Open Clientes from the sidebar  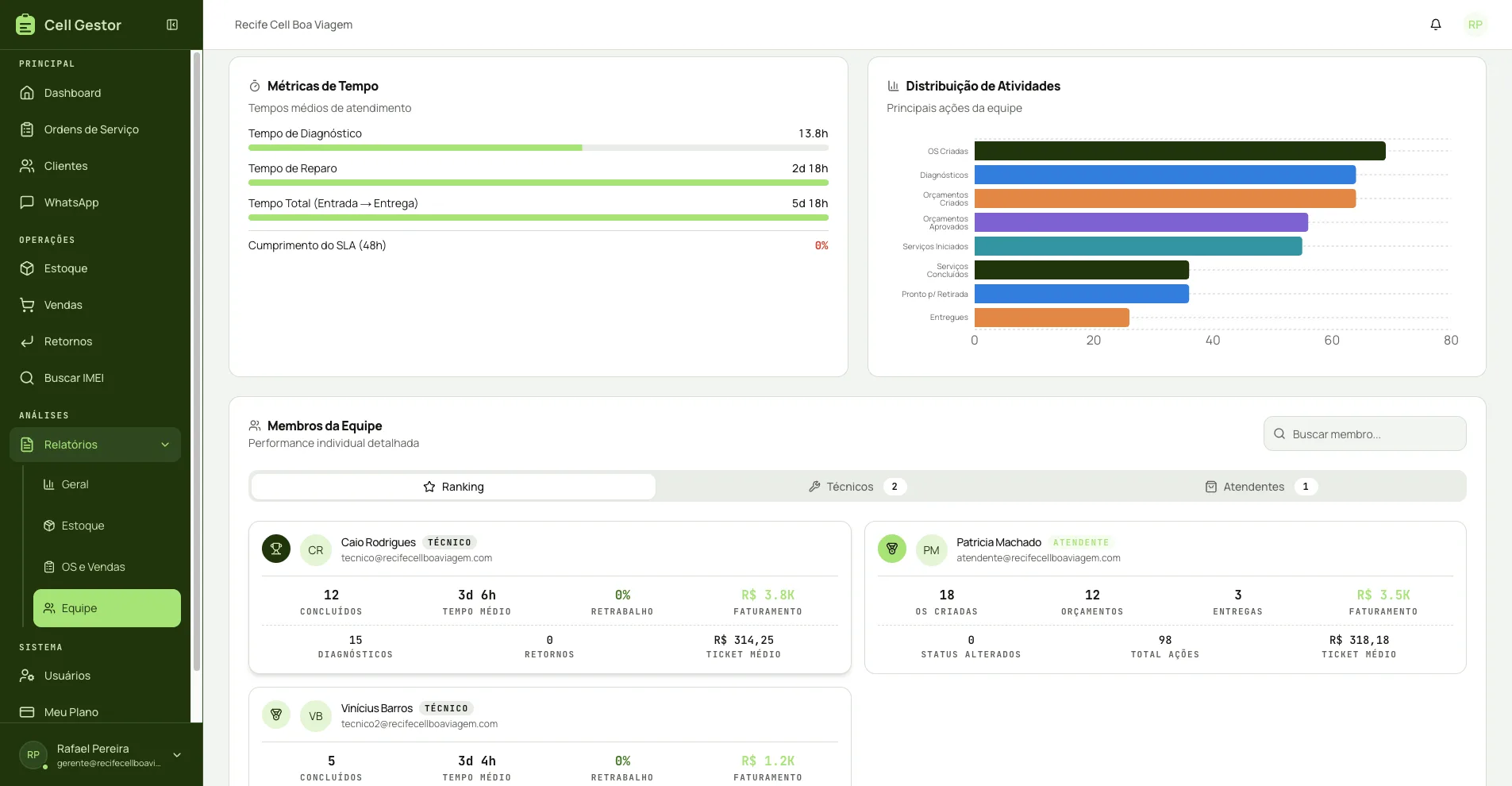coord(95,166)
